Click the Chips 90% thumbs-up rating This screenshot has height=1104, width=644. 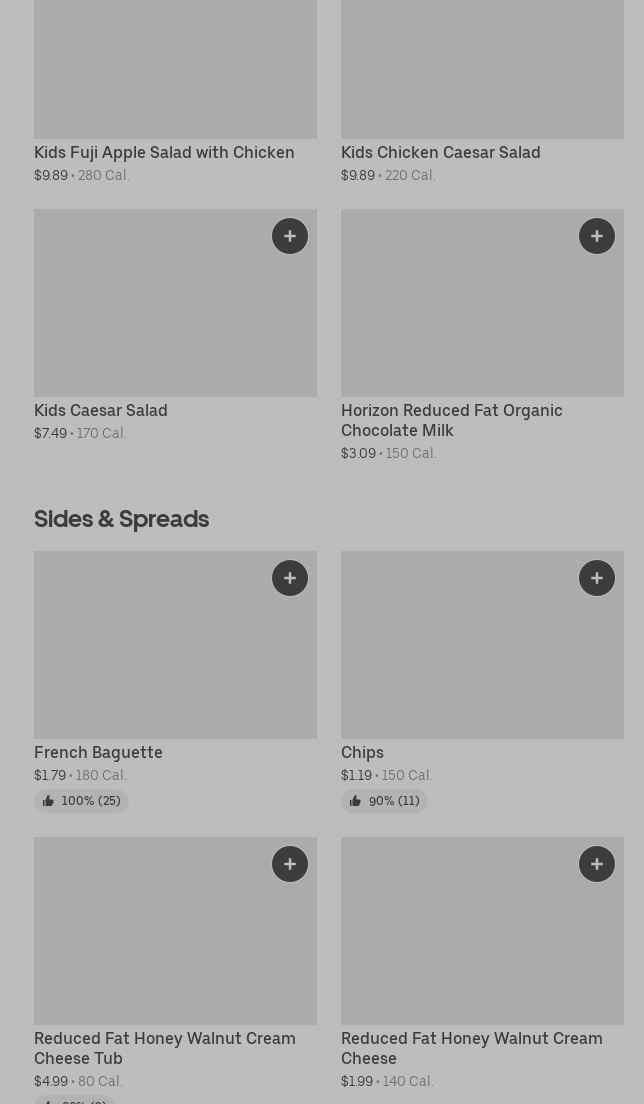384,801
